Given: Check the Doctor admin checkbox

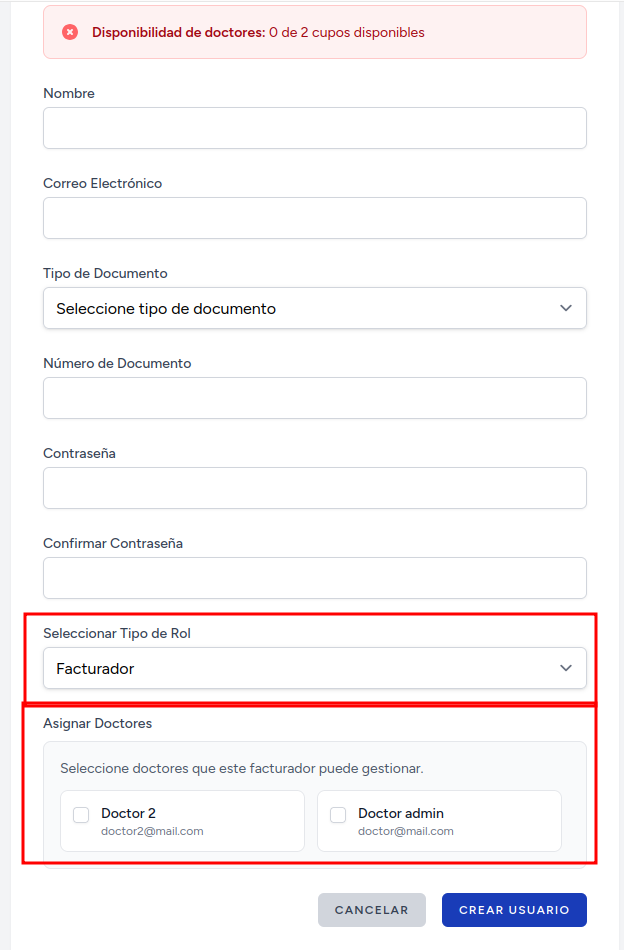Looking at the screenshot, I should [338, 815].
